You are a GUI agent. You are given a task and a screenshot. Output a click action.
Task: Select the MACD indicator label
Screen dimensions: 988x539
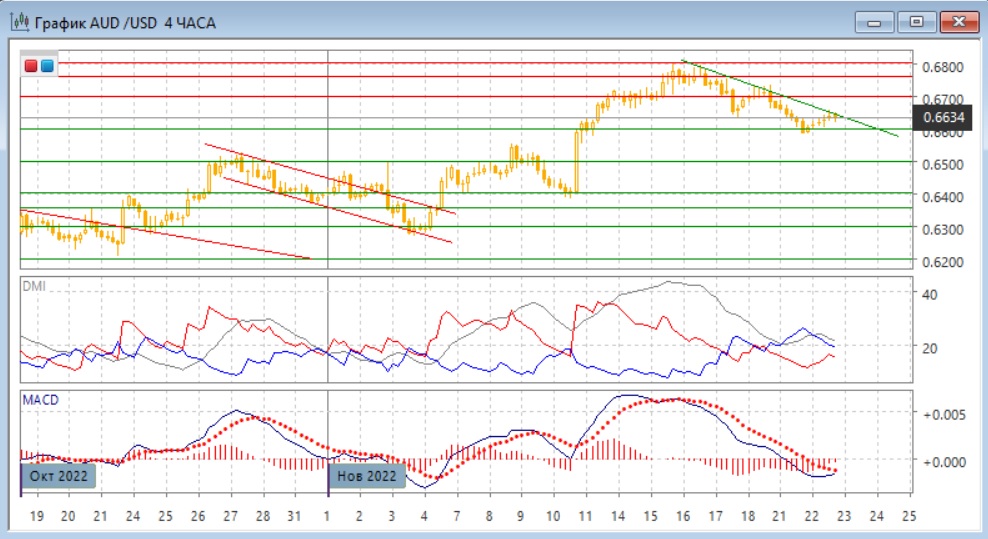coord(41,400)
